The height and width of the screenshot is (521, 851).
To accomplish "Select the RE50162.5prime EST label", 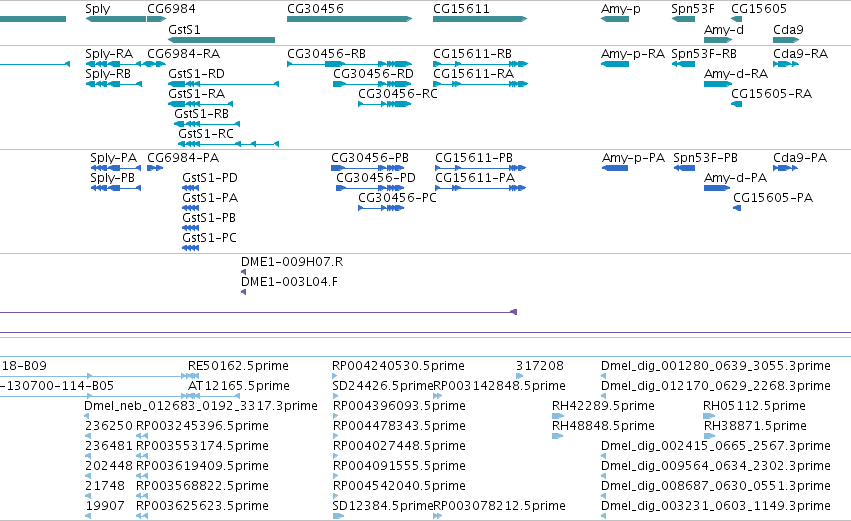I will pos(238,366).
